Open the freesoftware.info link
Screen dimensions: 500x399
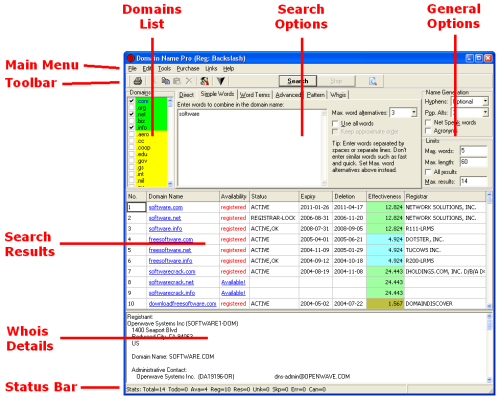170,261
